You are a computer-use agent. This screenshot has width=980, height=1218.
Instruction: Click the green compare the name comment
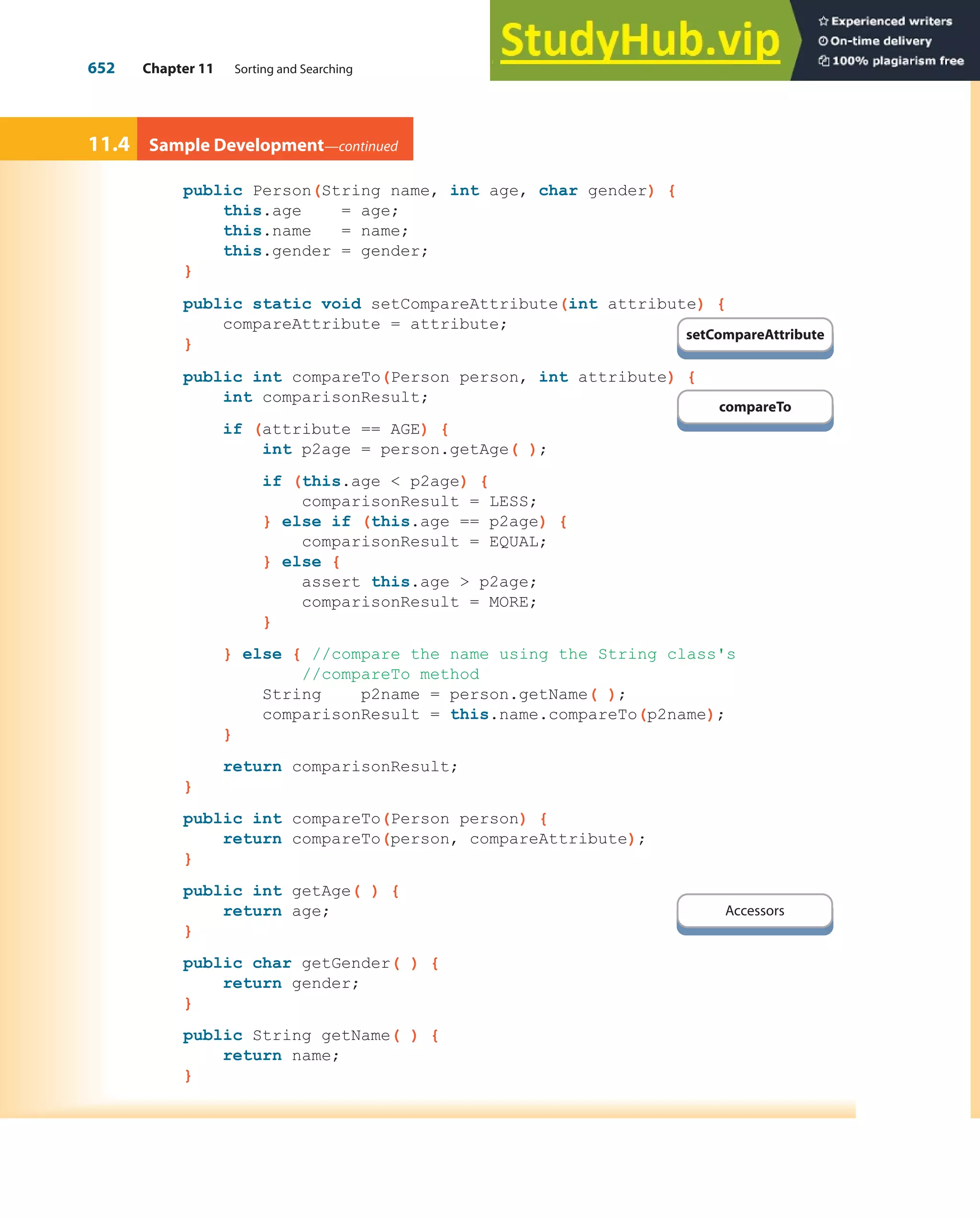tap(523, 654)
